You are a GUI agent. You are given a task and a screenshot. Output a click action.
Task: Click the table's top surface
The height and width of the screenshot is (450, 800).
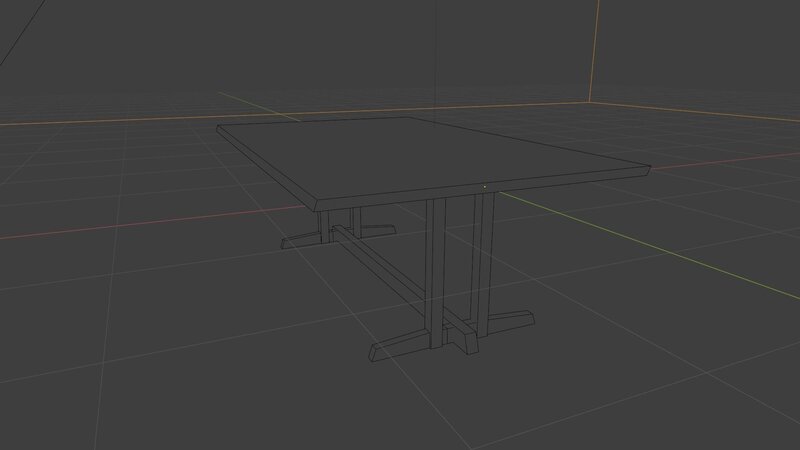(x=420, y=155)
